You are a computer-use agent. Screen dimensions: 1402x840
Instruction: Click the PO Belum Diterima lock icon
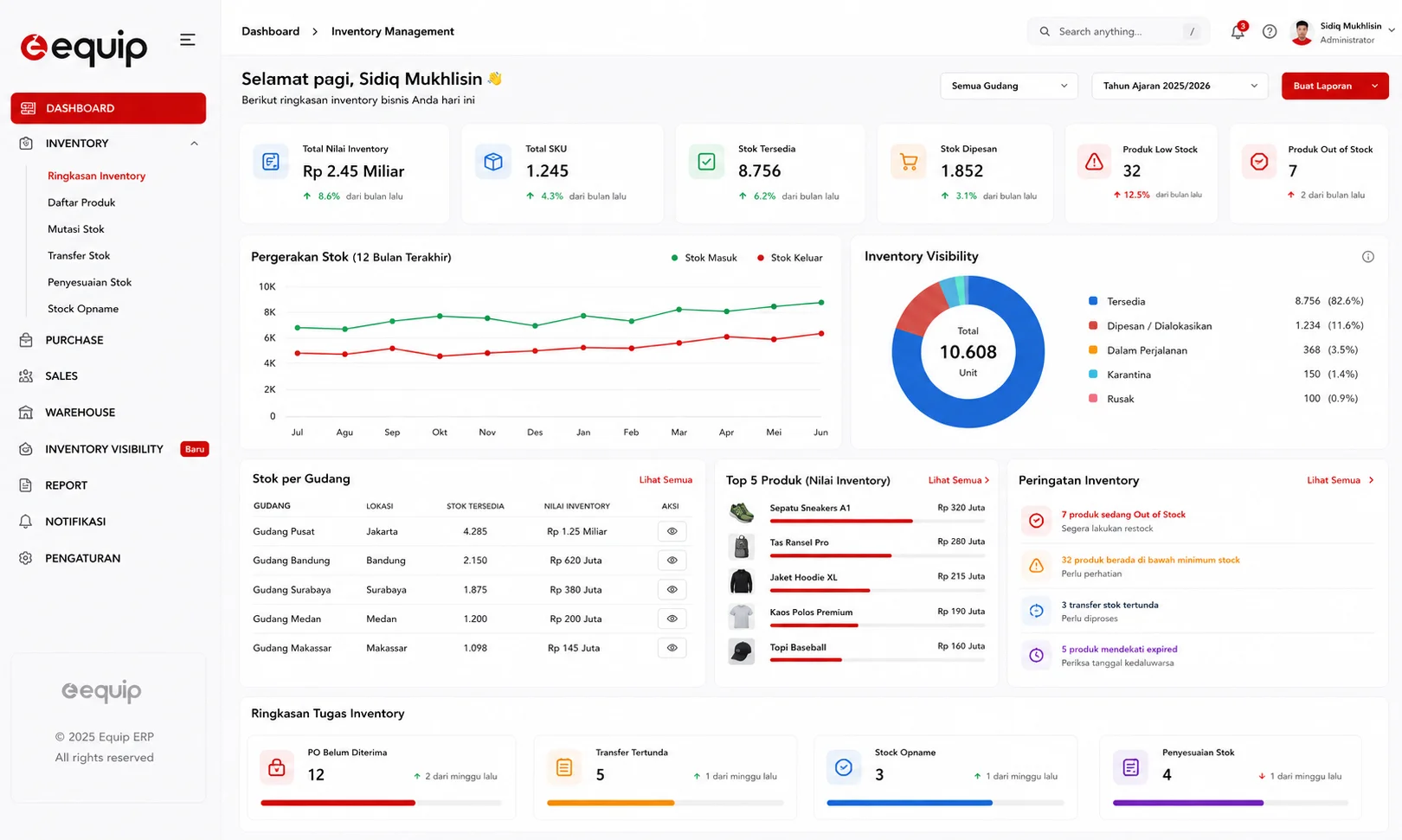coord(277,767)
